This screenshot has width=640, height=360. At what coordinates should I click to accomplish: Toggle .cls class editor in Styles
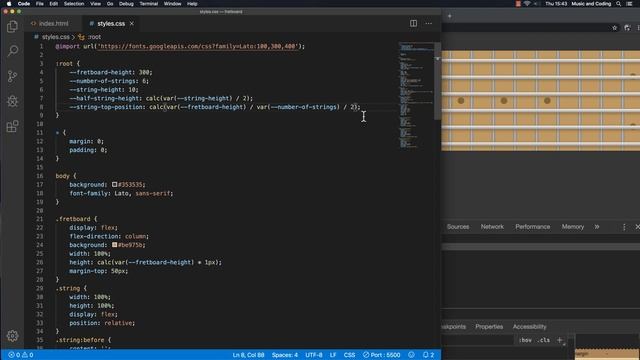[543, 340]
